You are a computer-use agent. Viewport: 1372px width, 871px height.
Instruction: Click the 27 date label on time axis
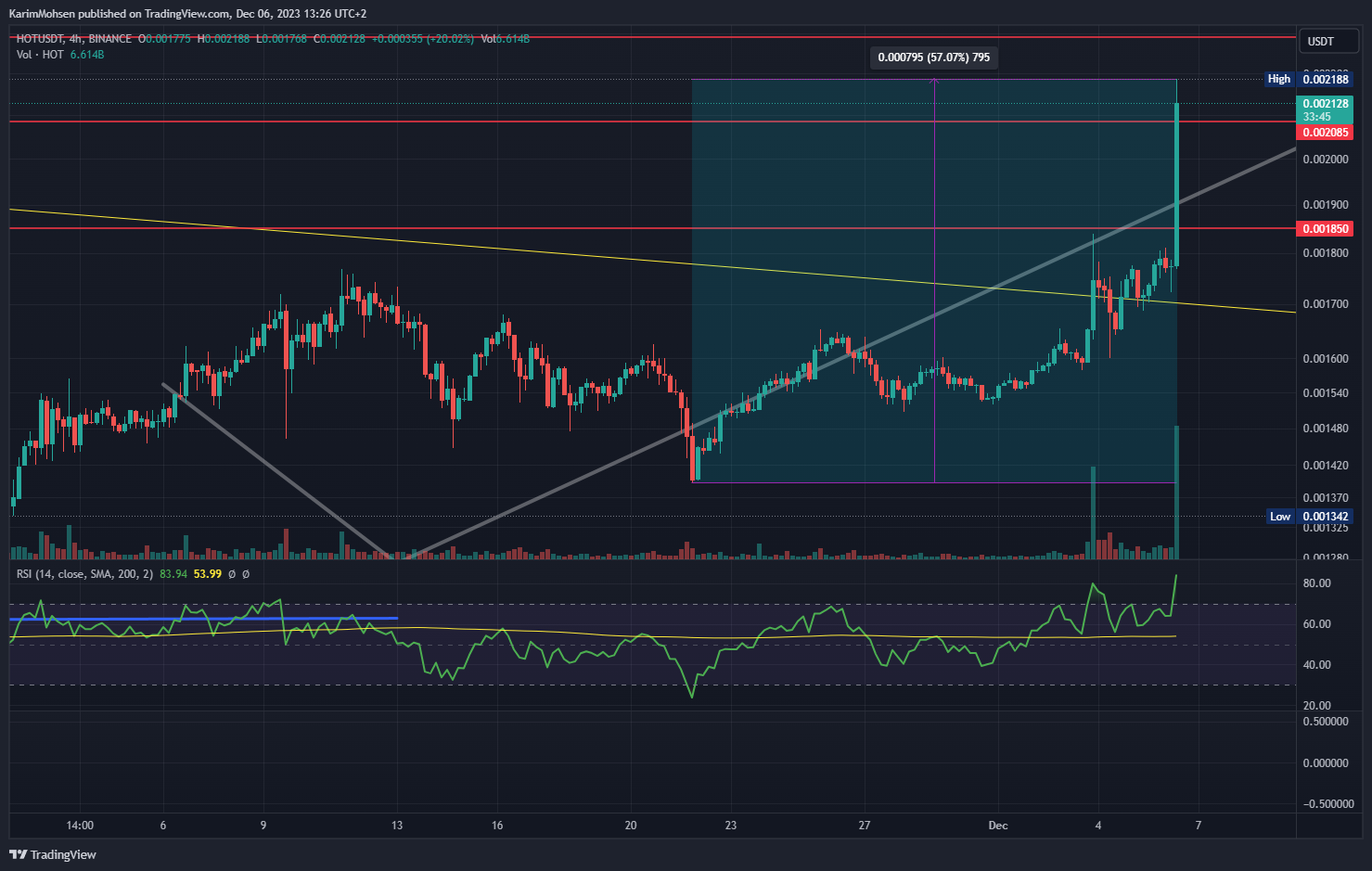coord(865,826)
